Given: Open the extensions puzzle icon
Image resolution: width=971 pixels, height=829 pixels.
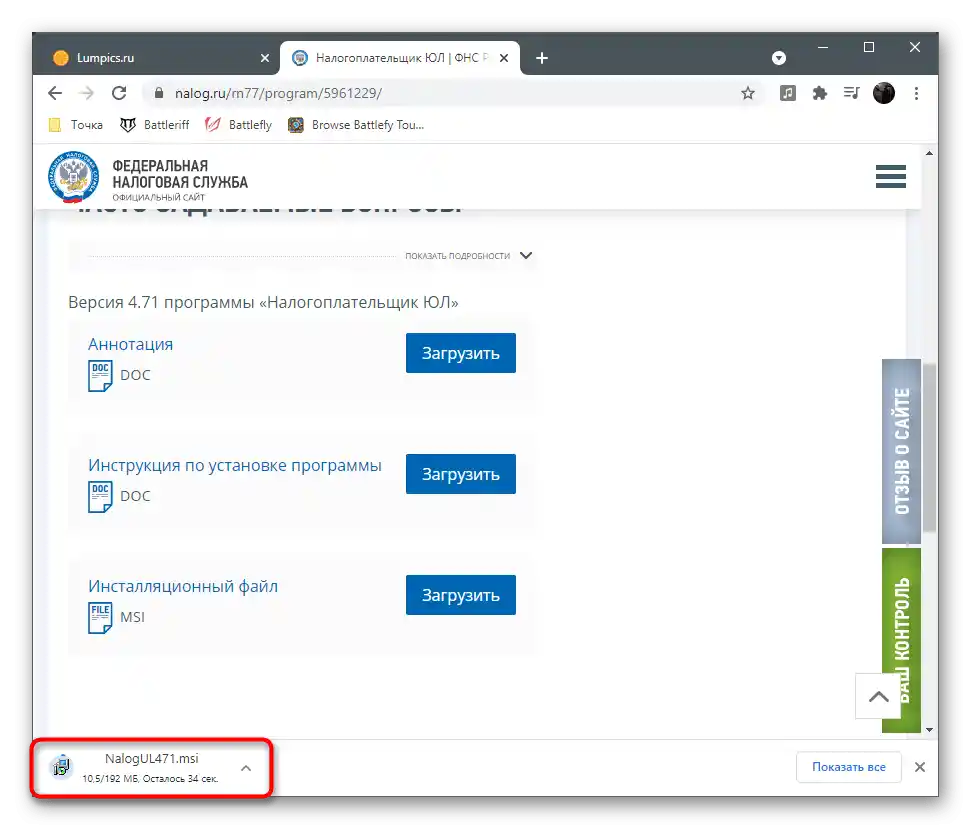Looking at the screenshot, I should (x=820, y=93).
